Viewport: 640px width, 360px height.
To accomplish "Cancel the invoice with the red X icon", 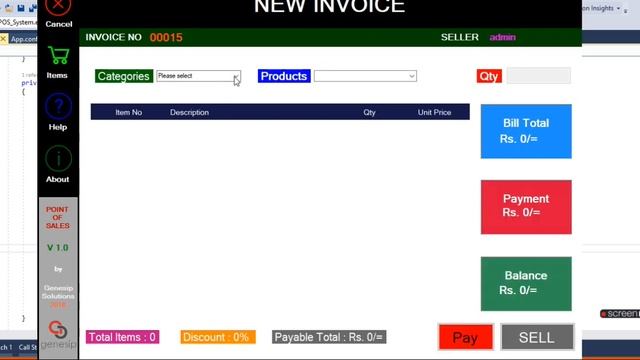I will coord(58,7).
